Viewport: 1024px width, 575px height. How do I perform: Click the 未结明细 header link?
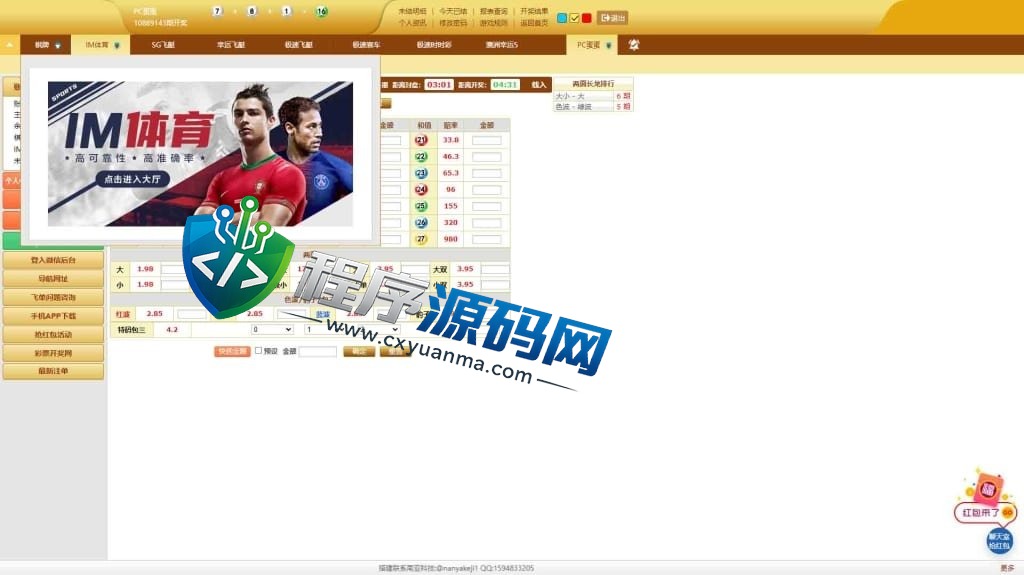(x=412, y=11)
